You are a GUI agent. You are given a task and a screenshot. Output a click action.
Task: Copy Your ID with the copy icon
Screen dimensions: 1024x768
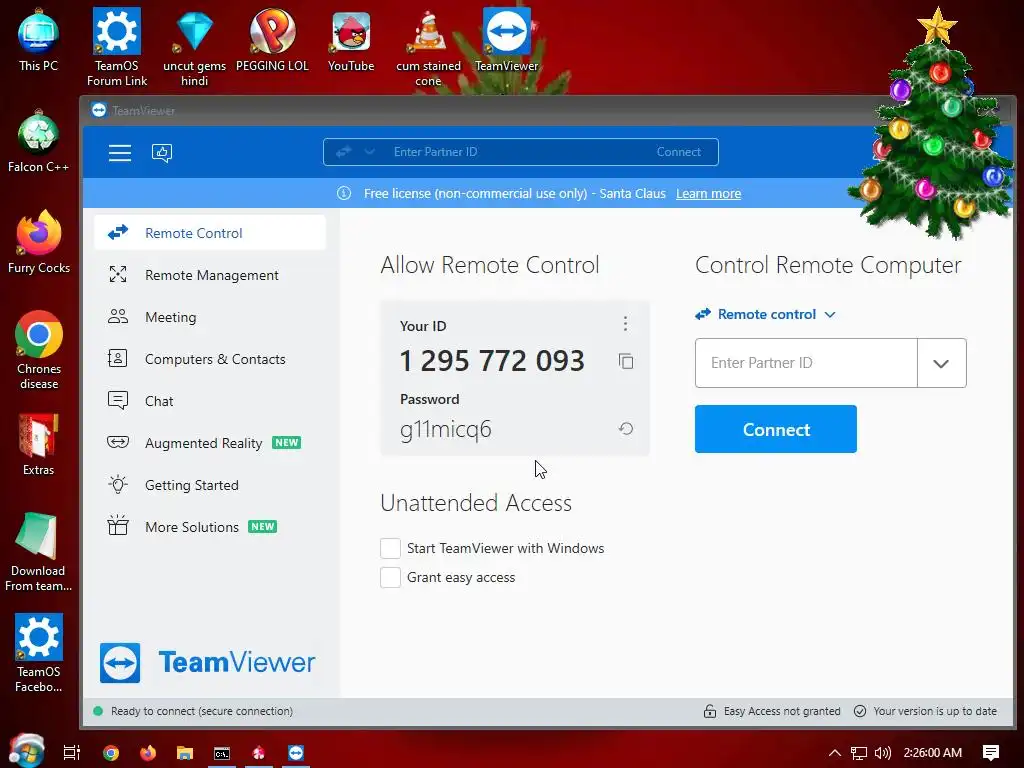pyautogui.click(x=626, y=361)
